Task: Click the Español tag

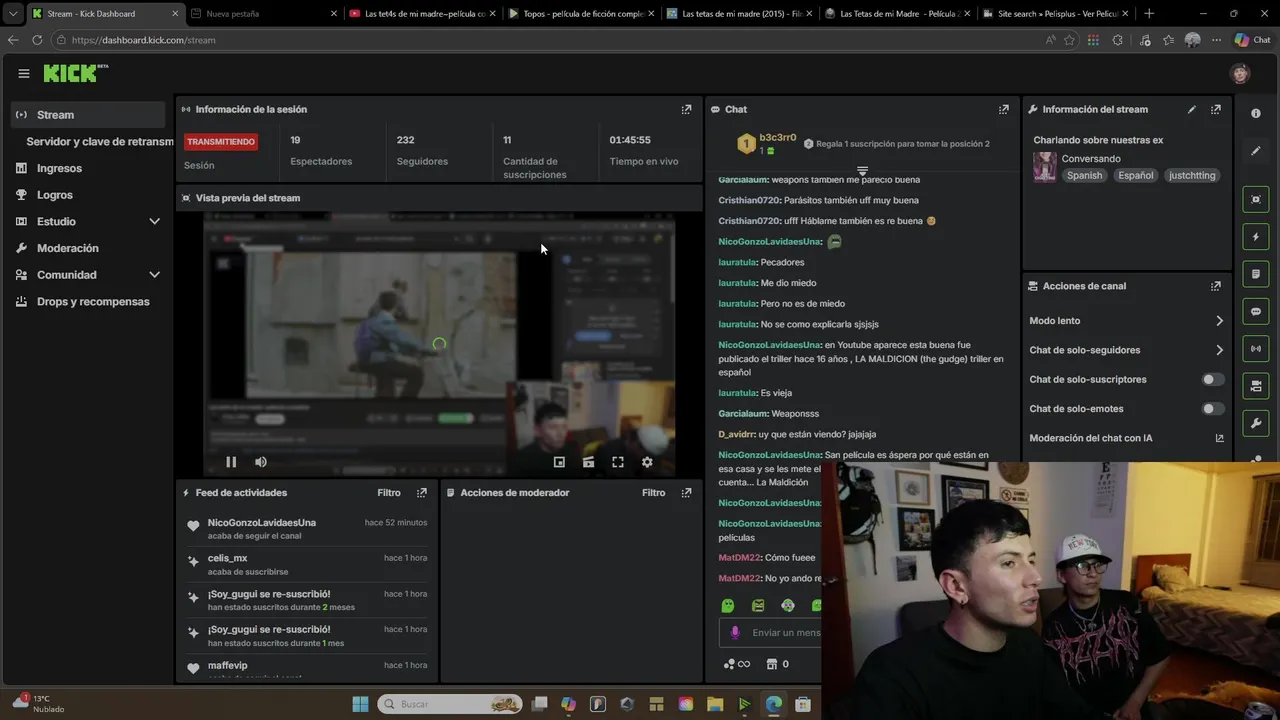Action: pyautogui.click(x=1136, y=175)
